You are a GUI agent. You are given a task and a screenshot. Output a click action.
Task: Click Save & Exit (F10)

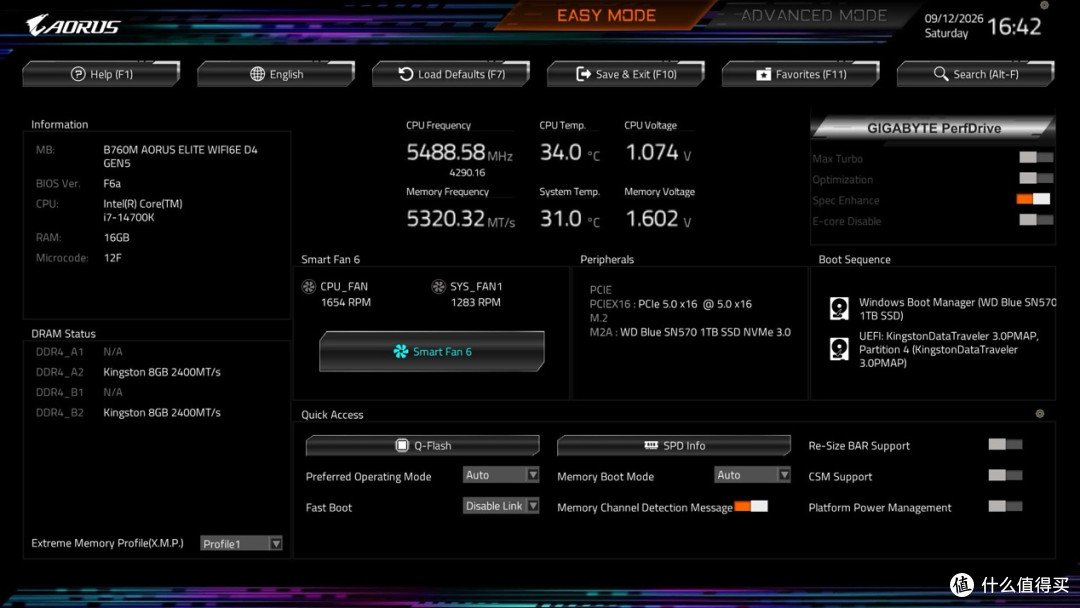626,74
